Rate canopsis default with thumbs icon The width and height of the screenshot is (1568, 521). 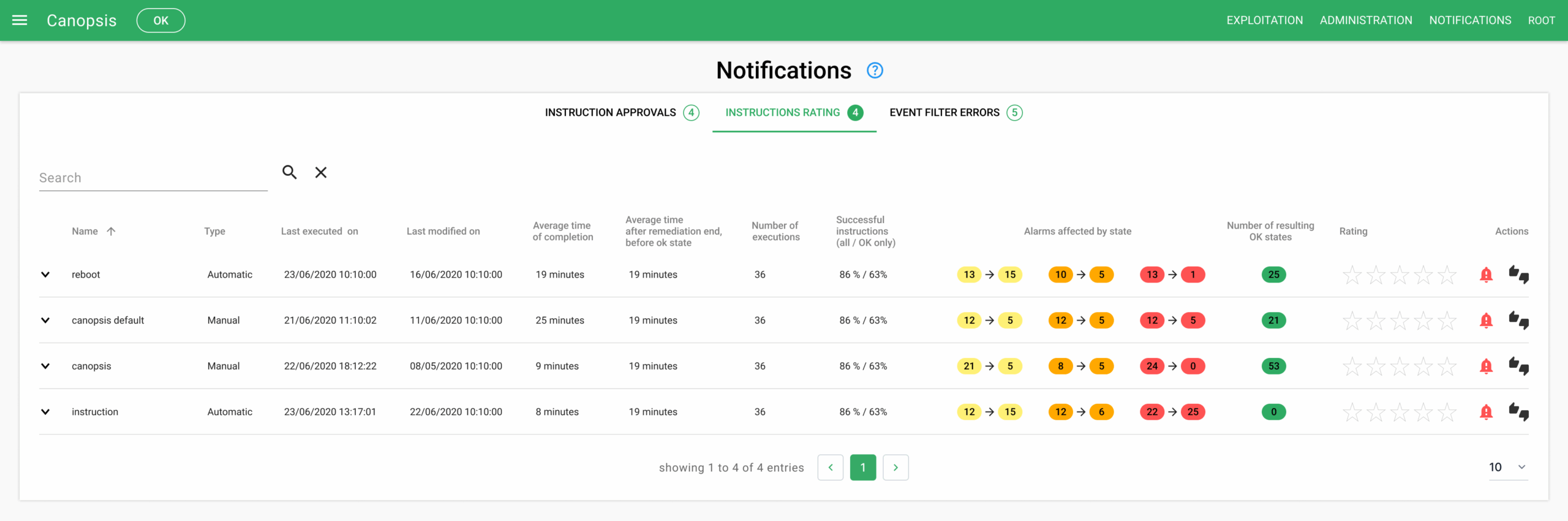click(x=1519, y=321)
